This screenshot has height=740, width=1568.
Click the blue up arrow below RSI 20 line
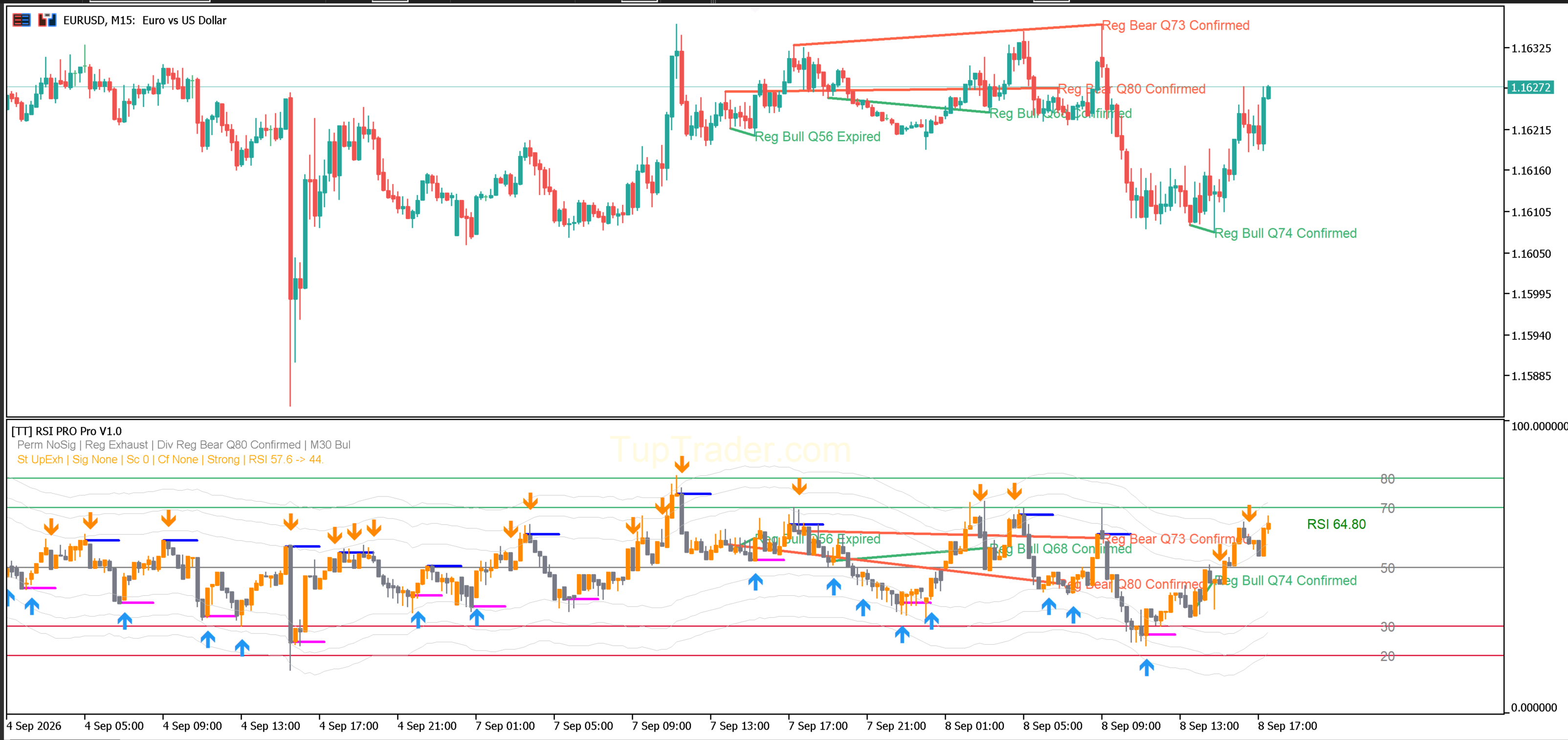pos(1146,668)
